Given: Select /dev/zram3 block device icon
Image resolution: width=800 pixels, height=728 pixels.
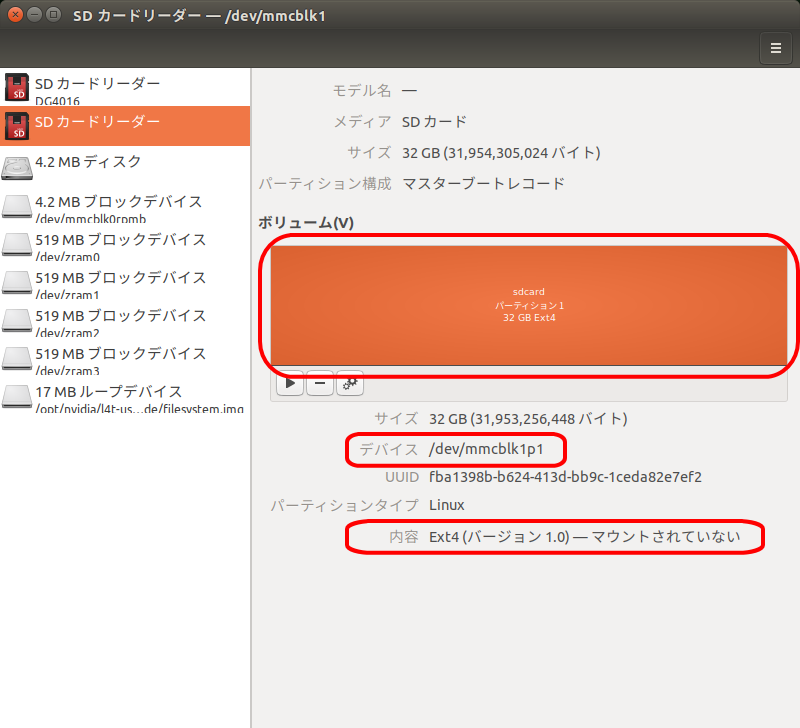Looking at the screenshot, I should point(17,359).
